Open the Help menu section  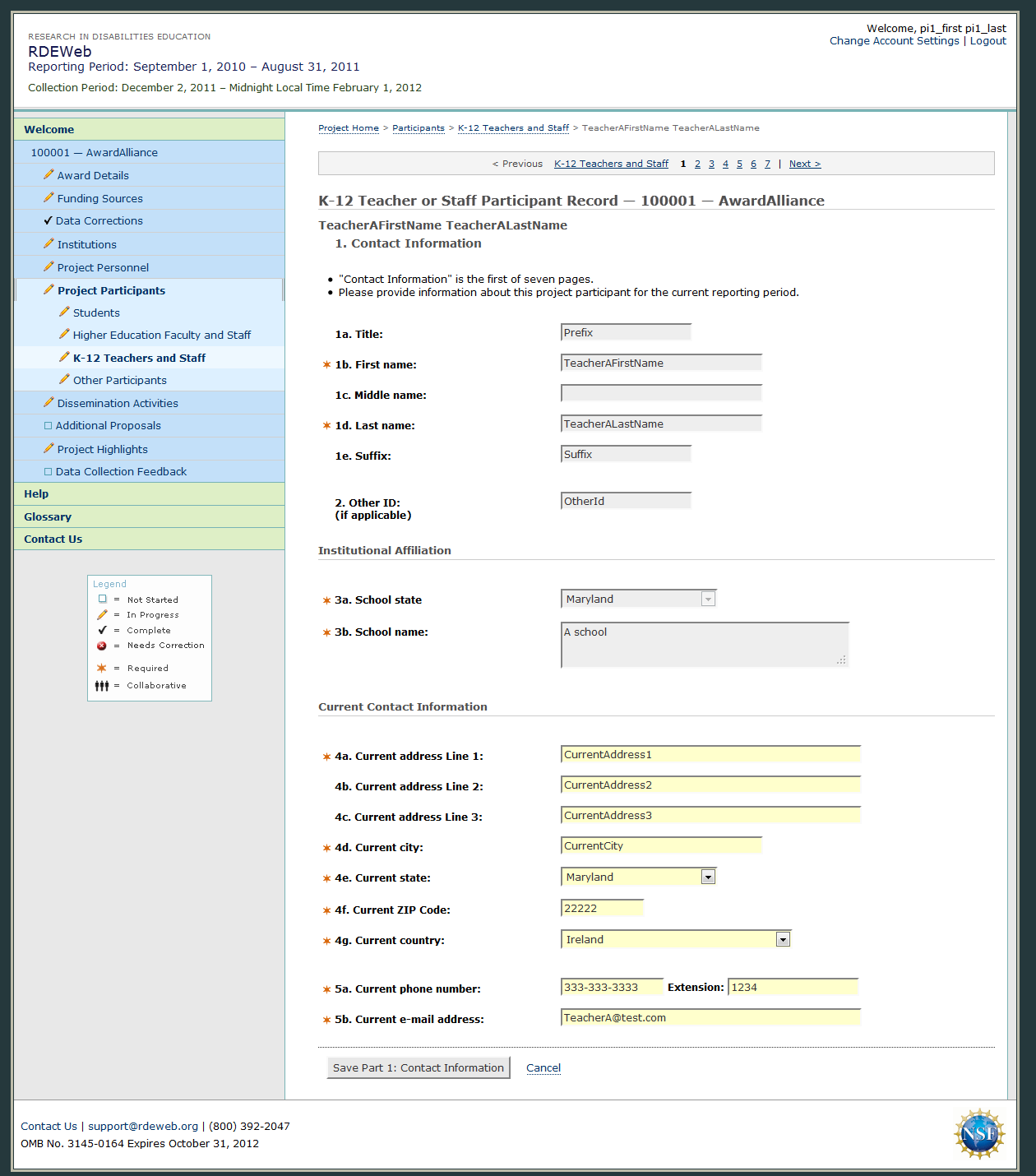[36, 493]
